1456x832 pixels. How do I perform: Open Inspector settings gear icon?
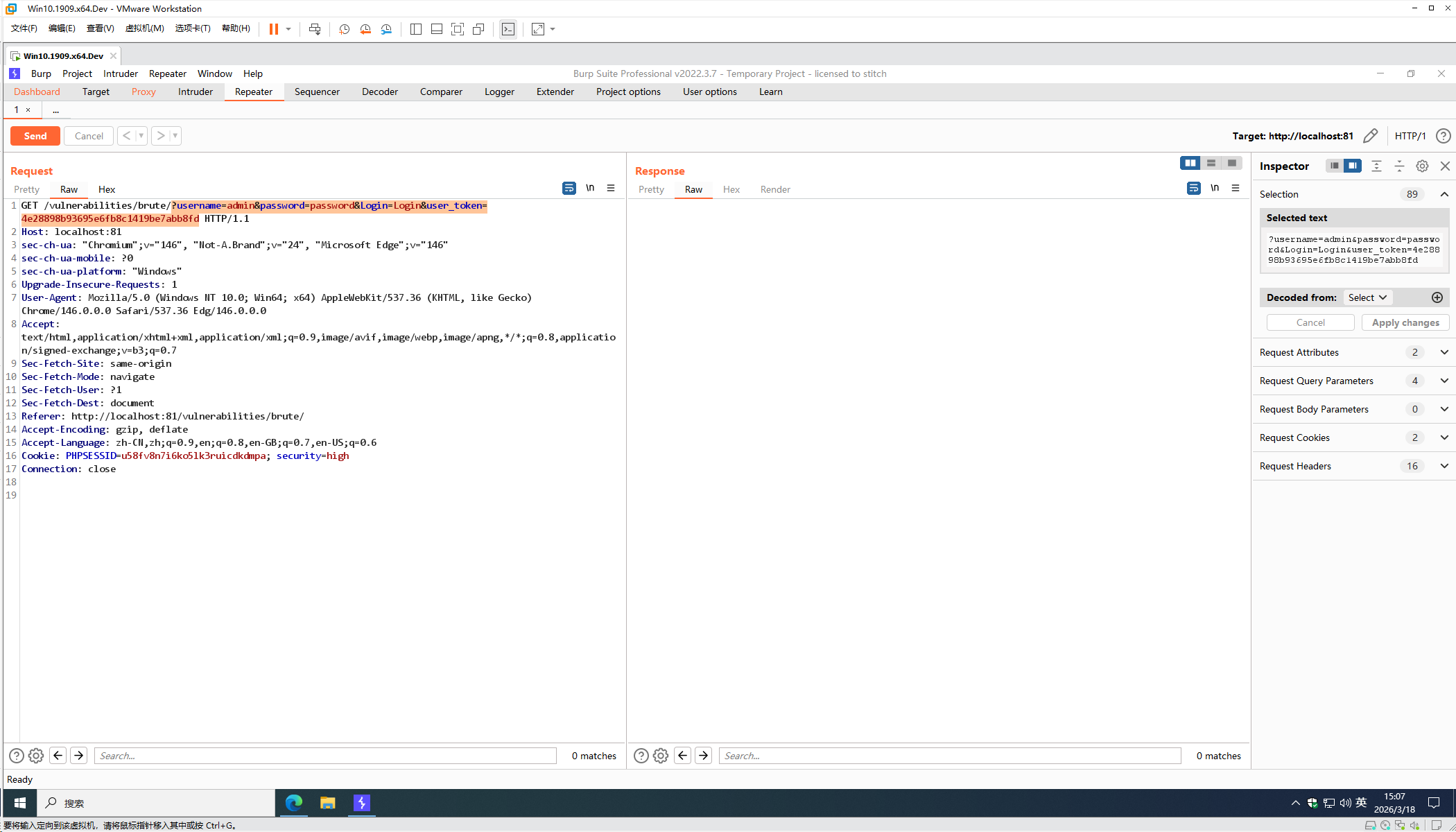pos(1422,166)
